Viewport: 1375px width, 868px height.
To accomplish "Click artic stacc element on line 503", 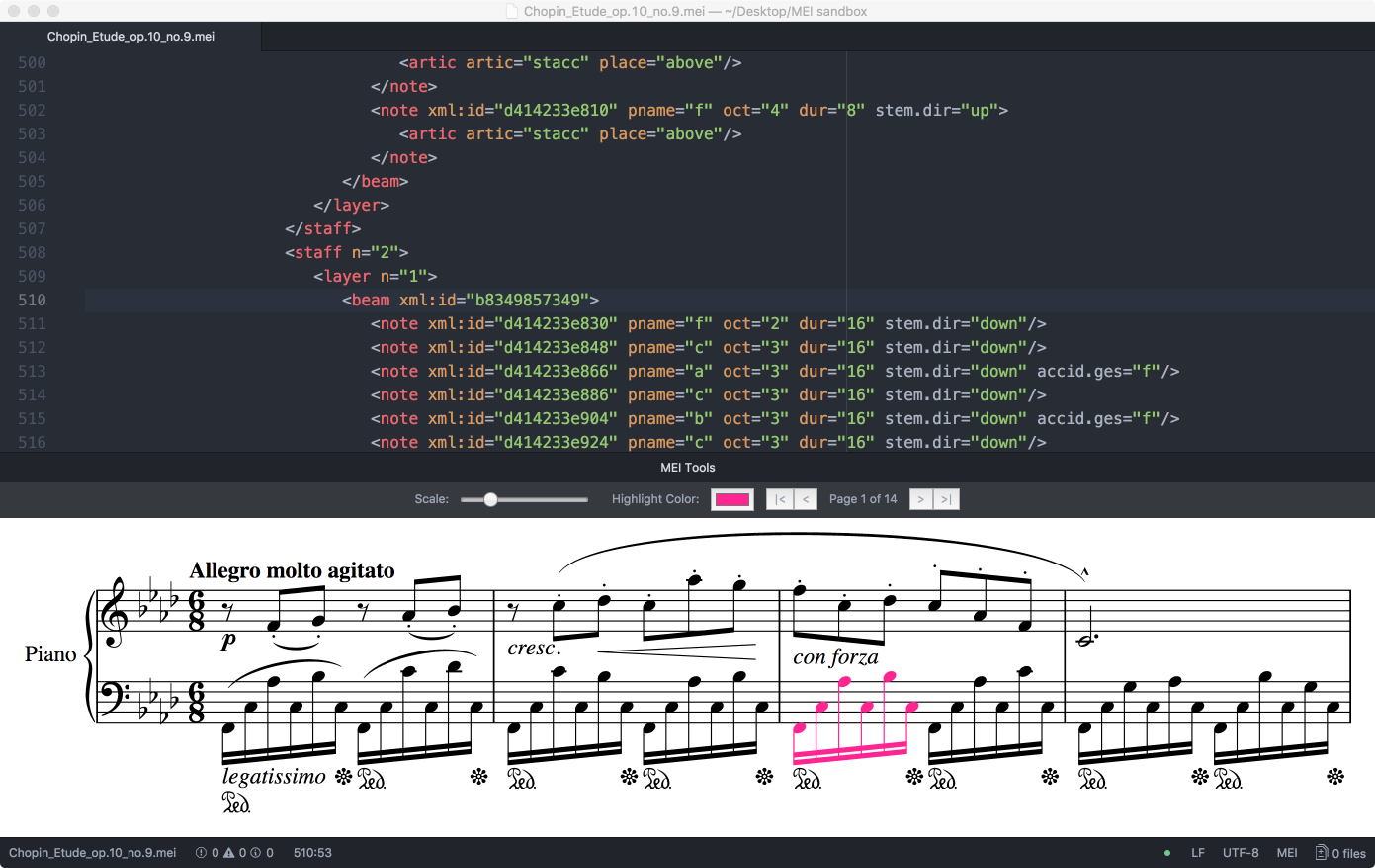I will (570, 133).
